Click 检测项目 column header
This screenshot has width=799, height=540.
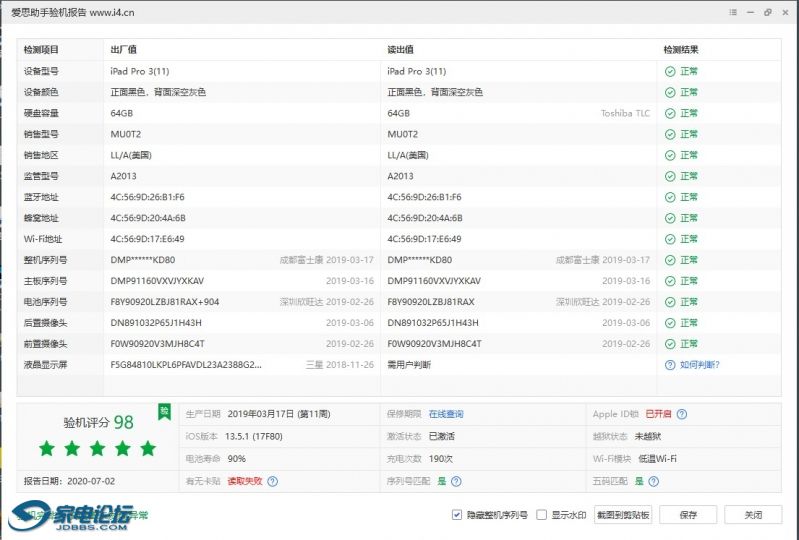[x=41, y=50]
